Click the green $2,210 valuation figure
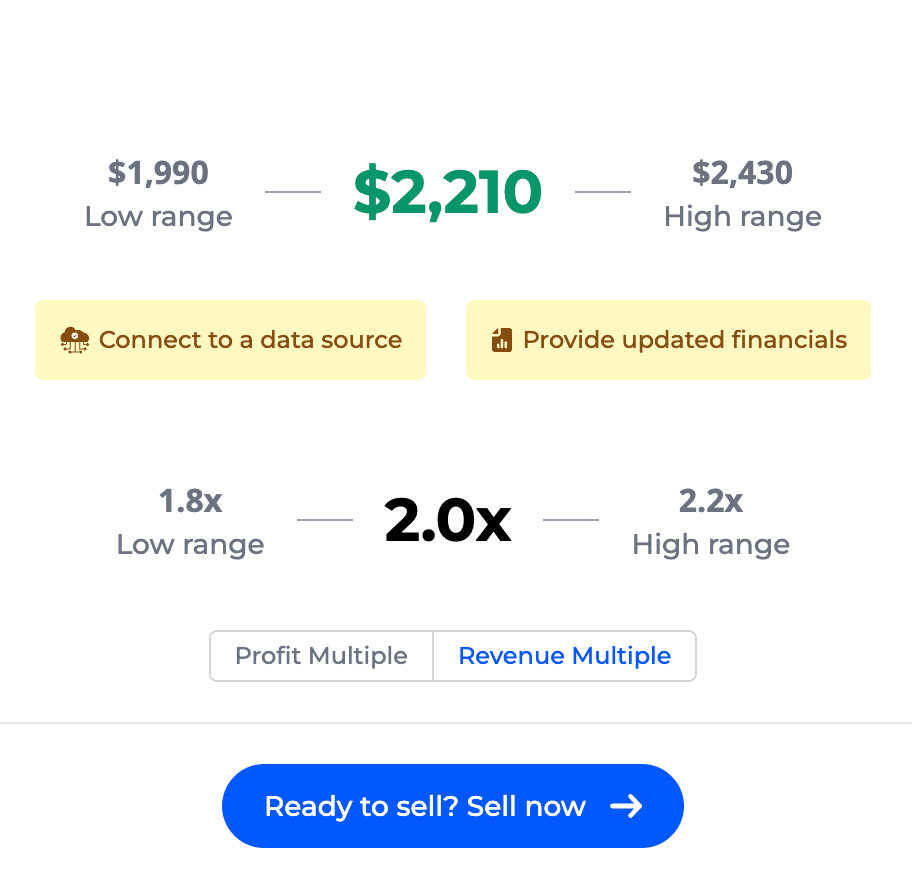This screenshot has height=886, width=912. [447, 192]
